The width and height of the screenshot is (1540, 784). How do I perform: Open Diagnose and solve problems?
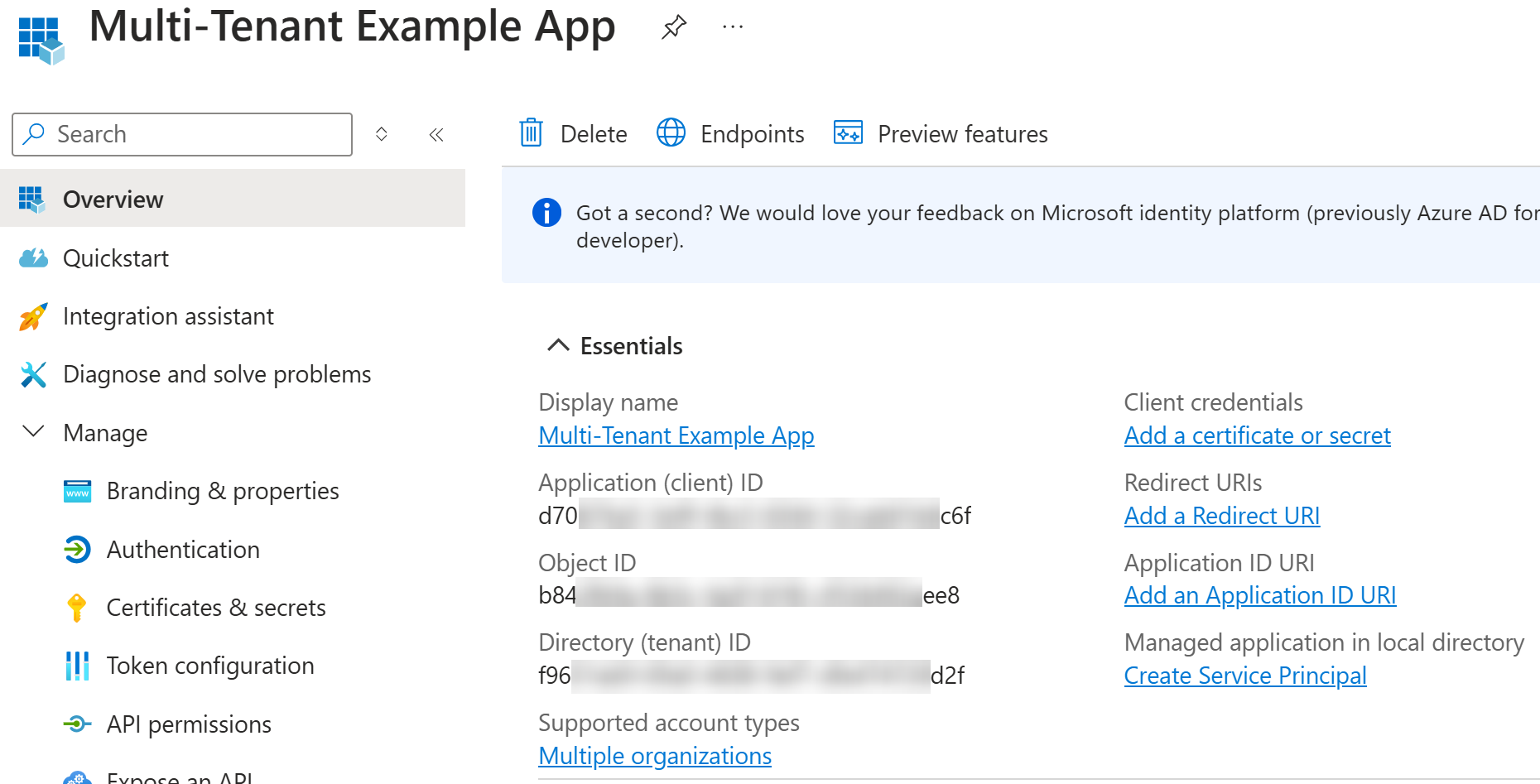(x=217, y=374)
